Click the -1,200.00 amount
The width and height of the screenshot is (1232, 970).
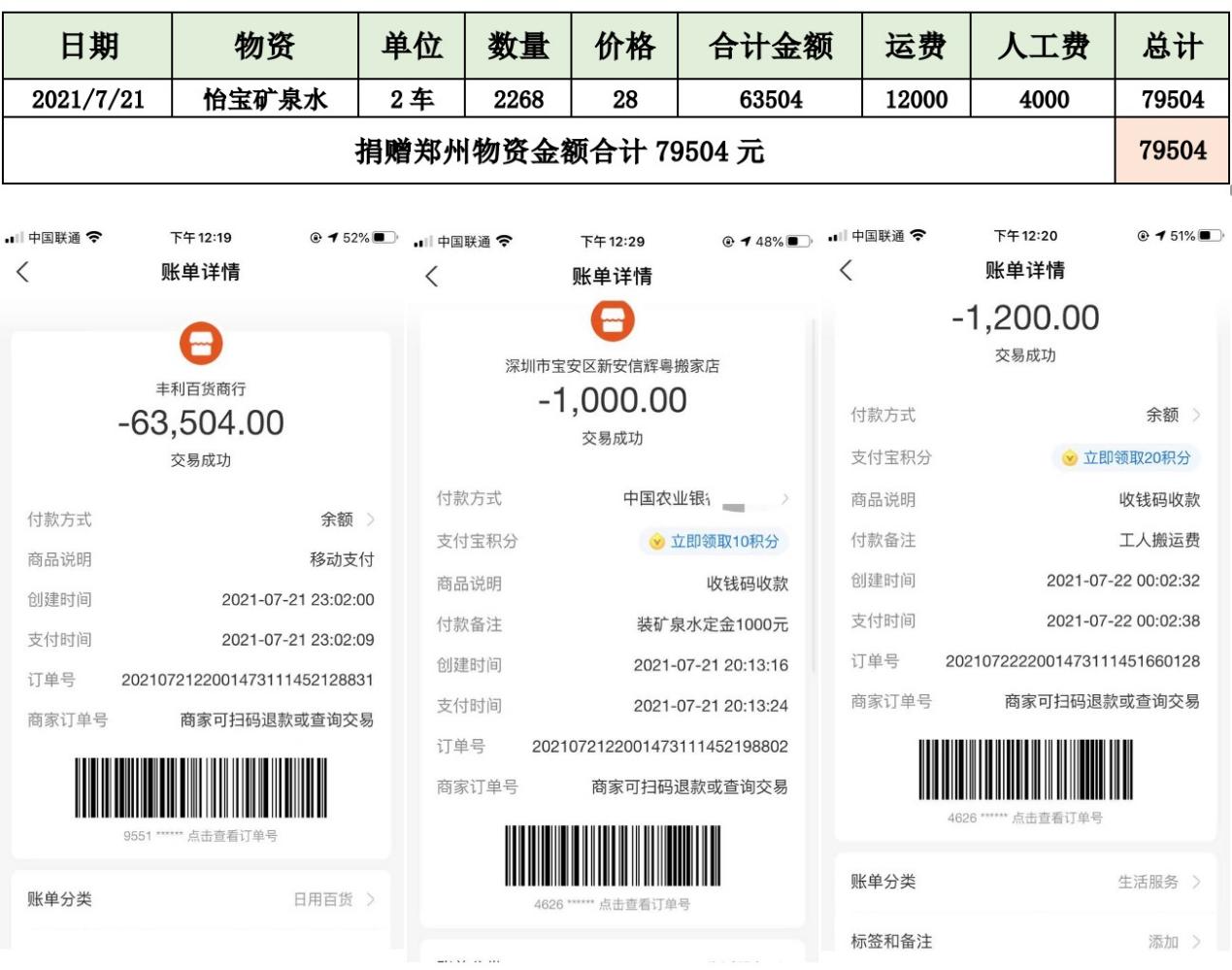[1025, 318]
